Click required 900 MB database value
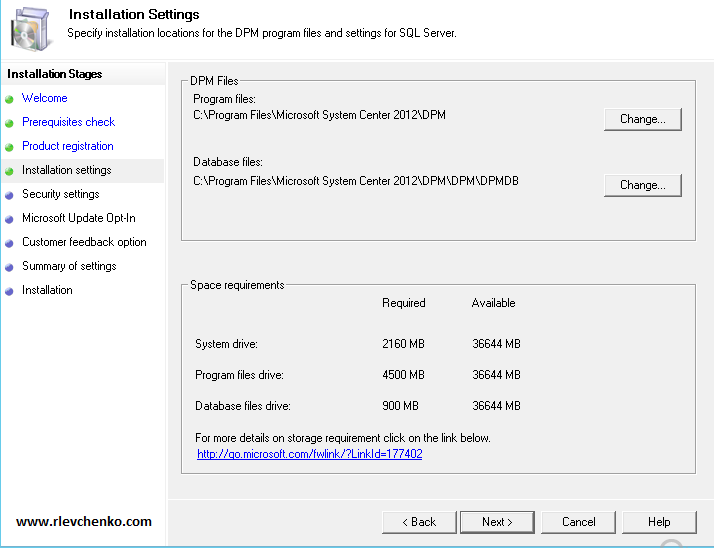The image size is (714, 548). pos(400,406)
